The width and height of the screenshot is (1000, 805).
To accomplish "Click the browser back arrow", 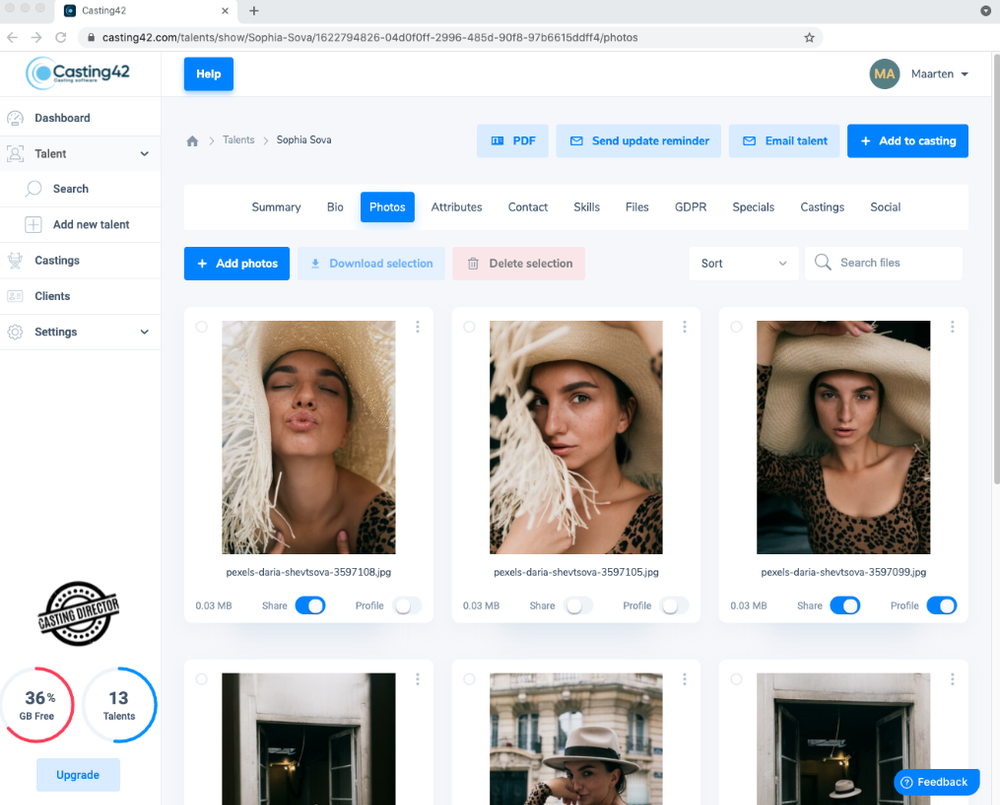I will coord(12,38).
